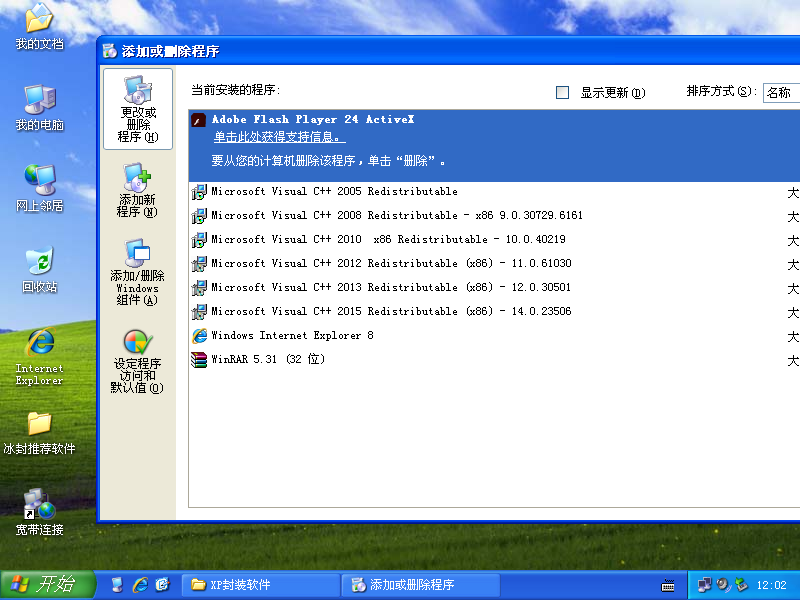The height and width of the screenshot is (600, 800).
Task: Click the 添加或删除程序 taskbar button
Action: click(420, 585)
